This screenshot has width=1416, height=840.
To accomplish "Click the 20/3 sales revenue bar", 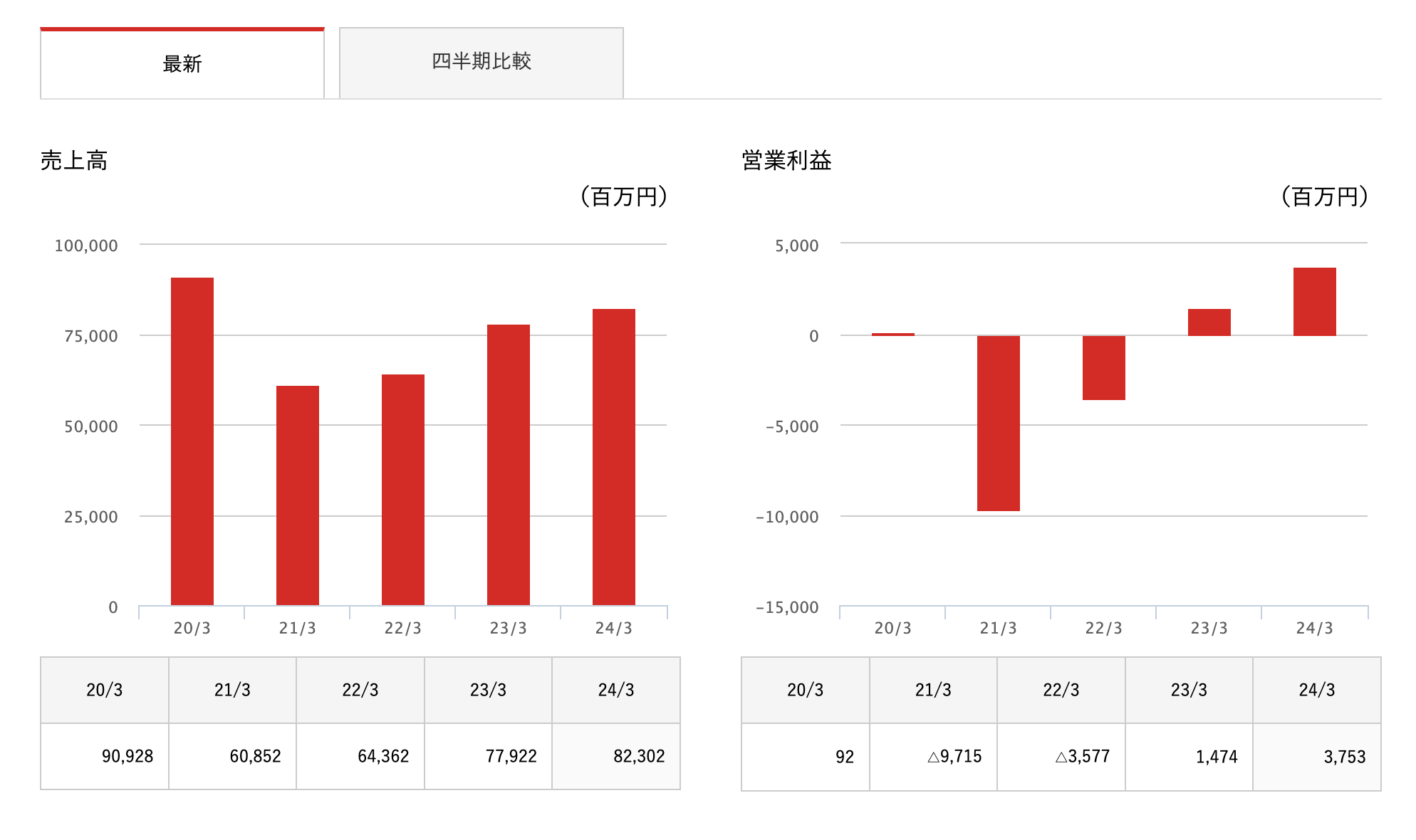I will coord(192,441).
